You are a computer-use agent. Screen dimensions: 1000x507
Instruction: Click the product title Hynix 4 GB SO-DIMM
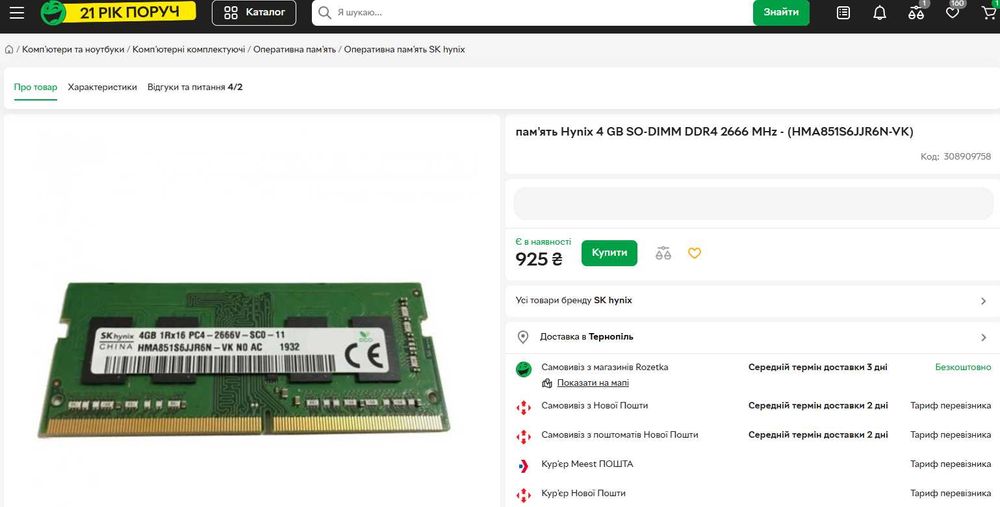point(714,132)
